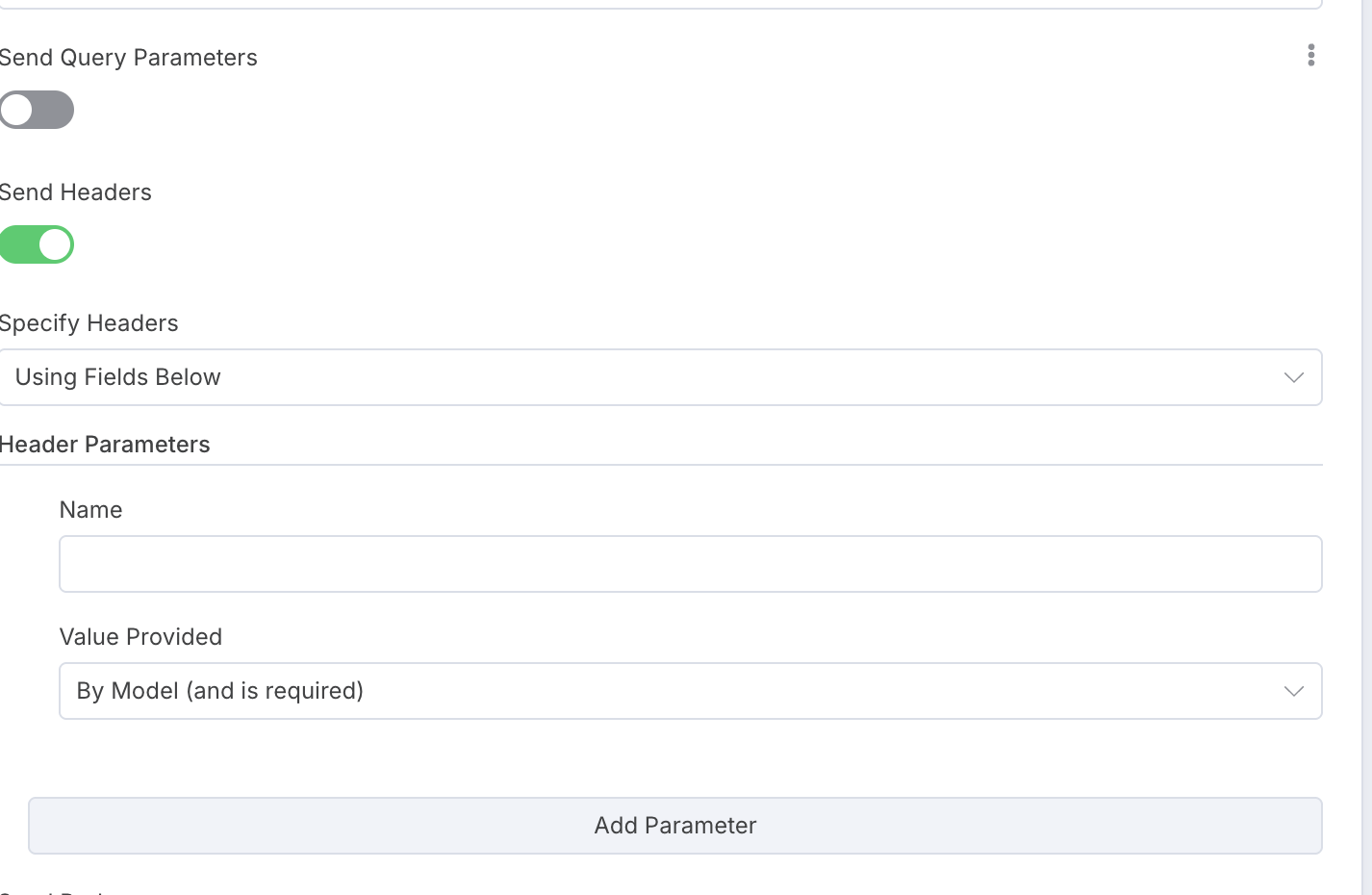The image size is (1372, 895).
Task: Click the Header Parameters section heading
Action: coord(105,445)
